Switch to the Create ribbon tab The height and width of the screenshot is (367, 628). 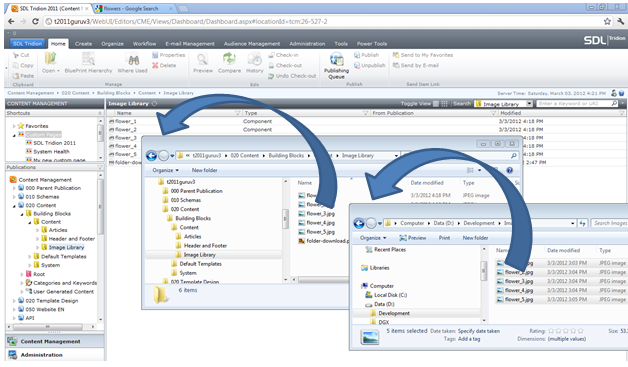pyautogui.click(x=83, y=44)
